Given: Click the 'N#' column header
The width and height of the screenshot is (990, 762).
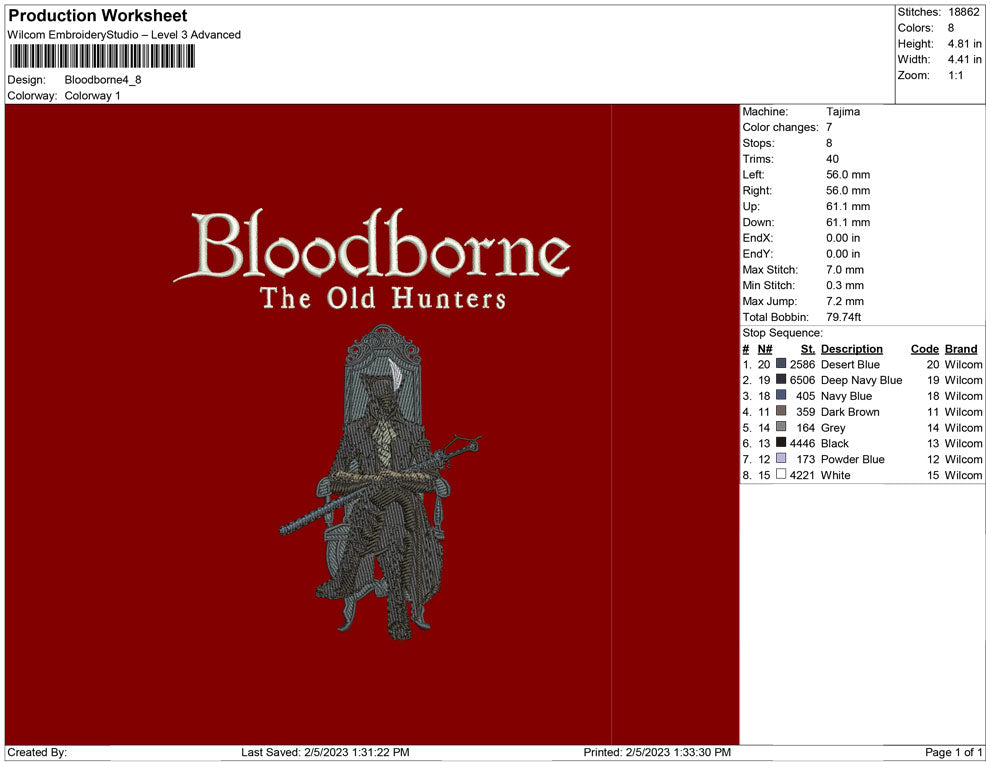Looking at the screenshot, I should [765, 349].
